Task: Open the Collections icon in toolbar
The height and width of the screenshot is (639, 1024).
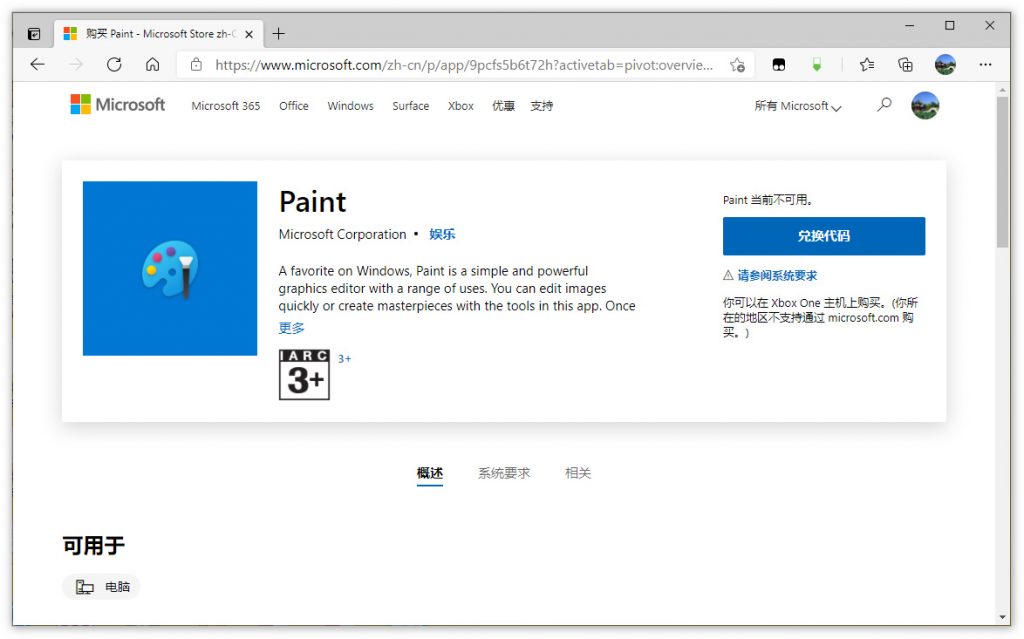Action: click(x=906, y=64)
